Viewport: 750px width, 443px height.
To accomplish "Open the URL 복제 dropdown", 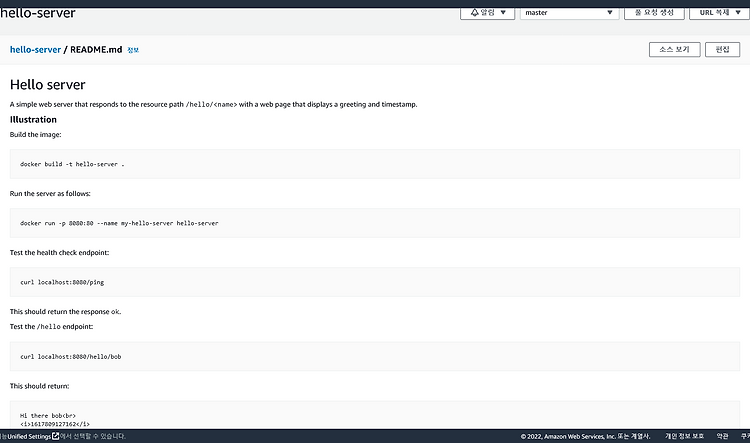I will point(719,13).
